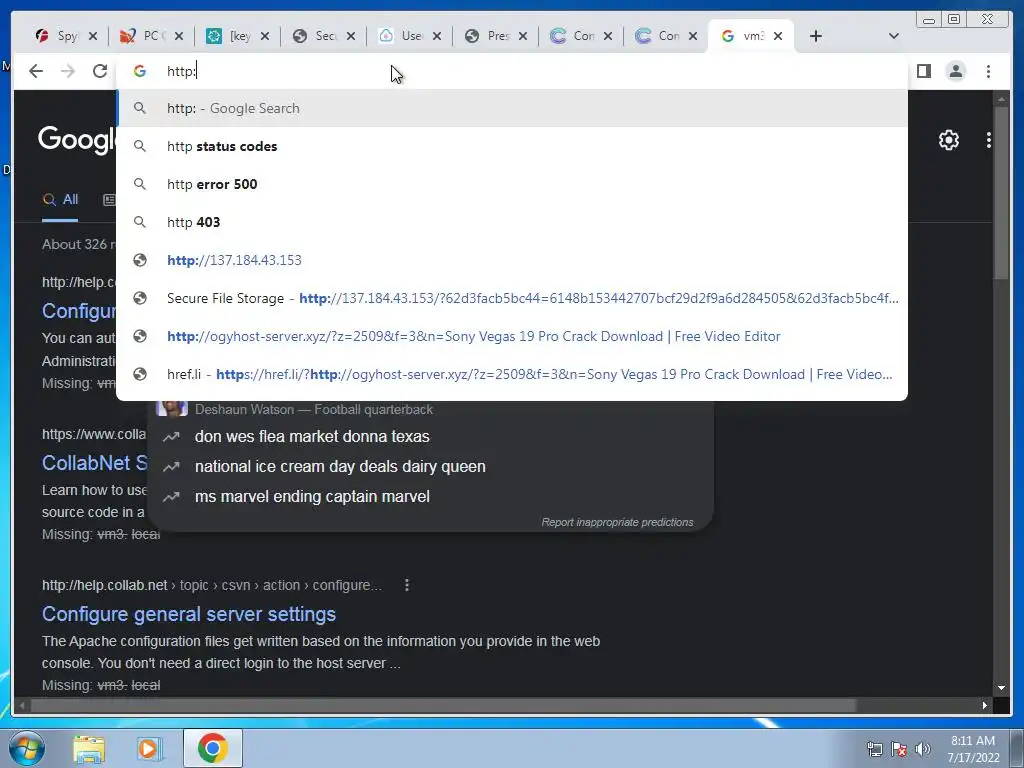The width and height of the screenshot is (1024, 768).
Task: Close the Sec tab
Action: pos(351,36)
